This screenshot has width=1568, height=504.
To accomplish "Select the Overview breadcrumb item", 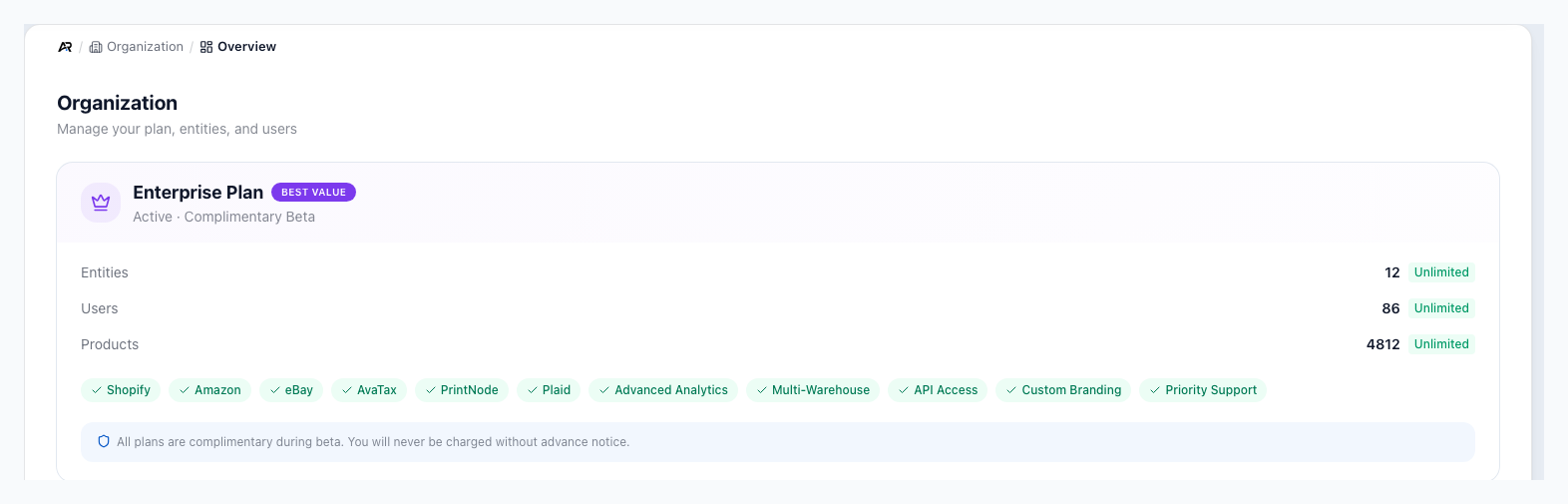I will pyautogui.click(x=238, y=47).
